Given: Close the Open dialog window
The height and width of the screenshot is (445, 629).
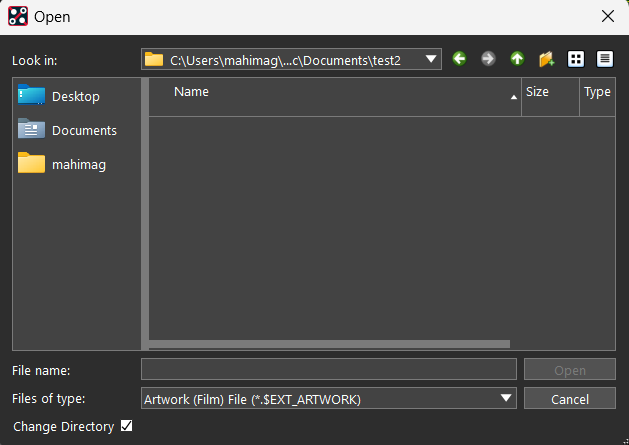Looking at the screenshot, I should (x=607, y=16).
